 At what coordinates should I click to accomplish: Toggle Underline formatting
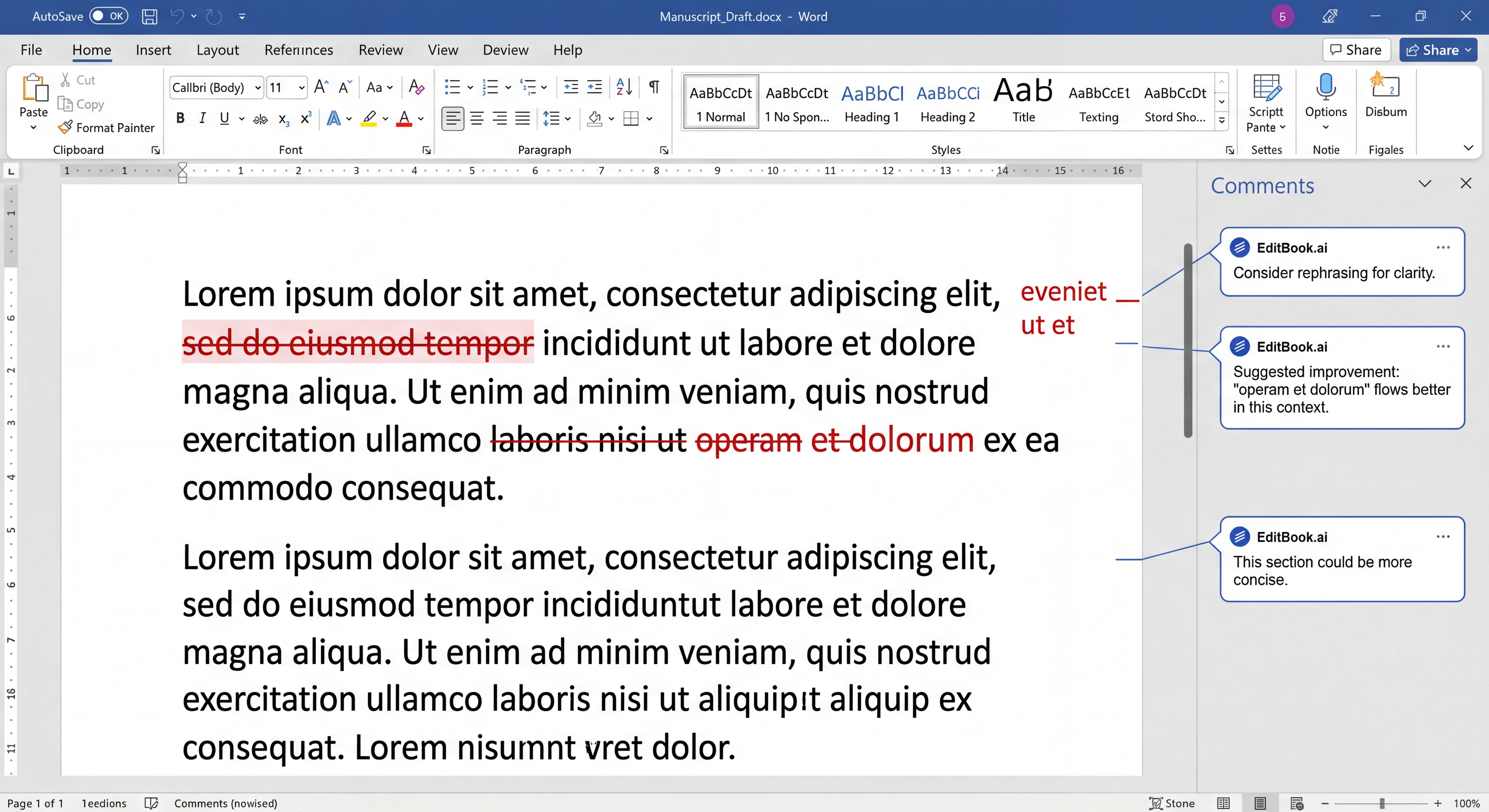pos(224,118)
